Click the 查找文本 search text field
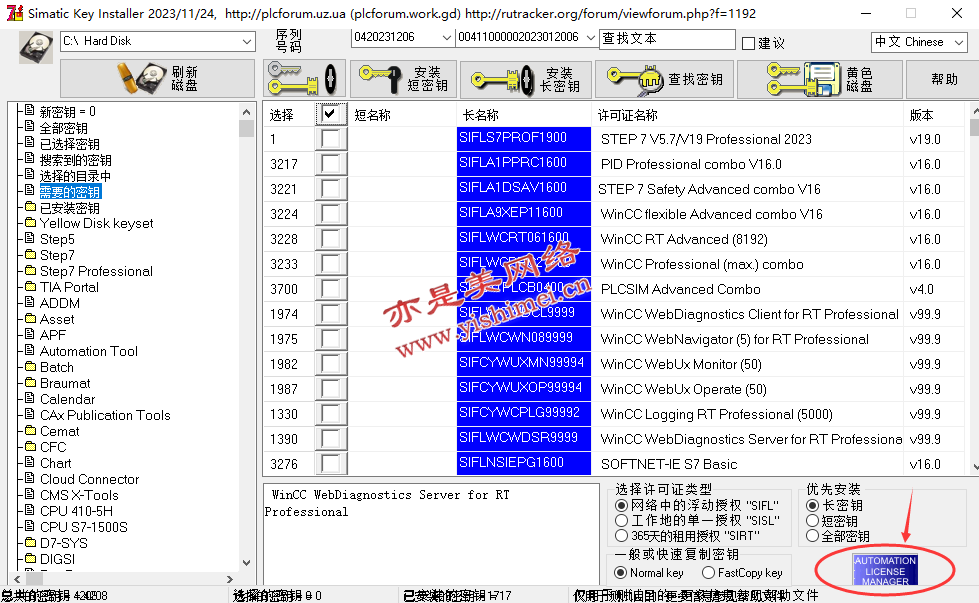Viewport: 979px width, 603px height. coord(667,39)
